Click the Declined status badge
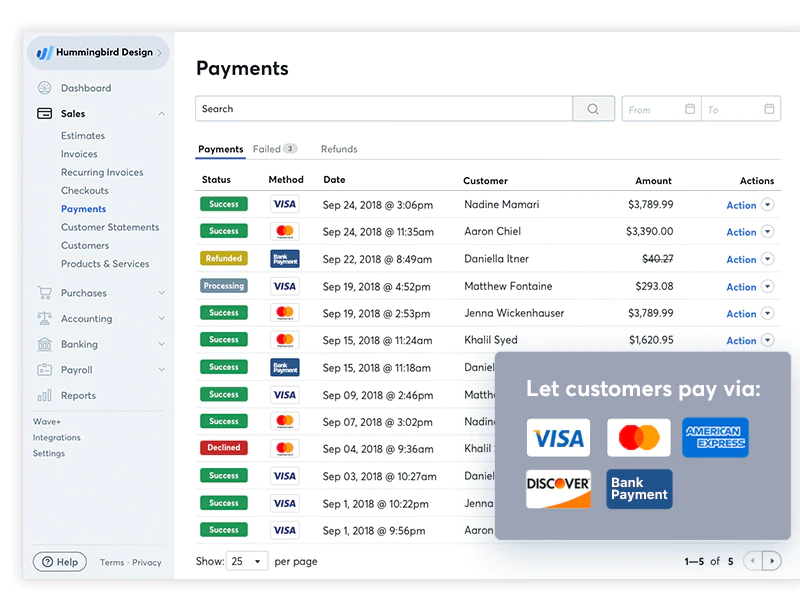The width and height of the screenshot is (800, 600). coord(223,447)
